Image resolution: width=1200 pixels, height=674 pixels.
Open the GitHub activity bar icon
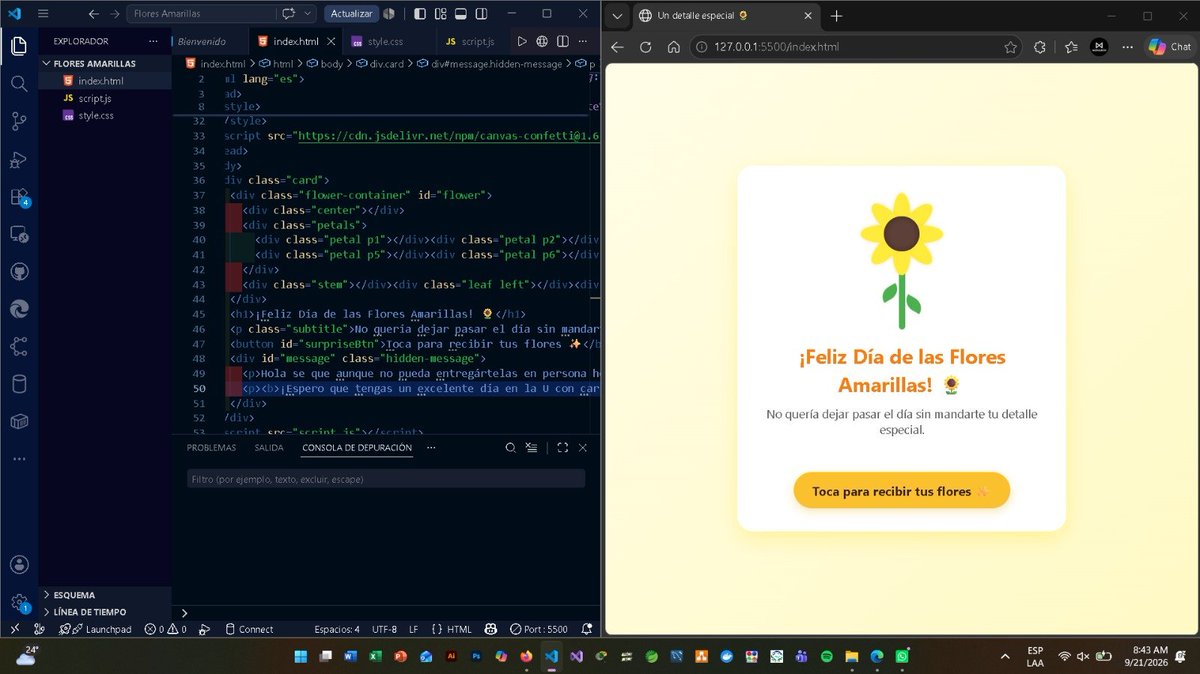(18, 272)
